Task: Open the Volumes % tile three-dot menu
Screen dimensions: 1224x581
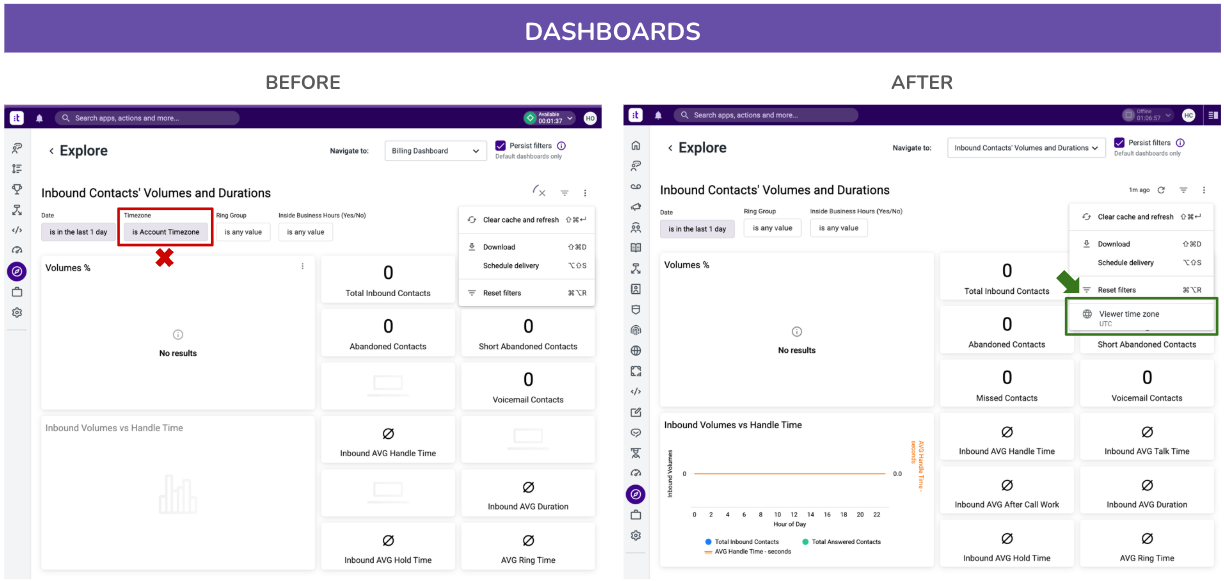Action: 303,266
